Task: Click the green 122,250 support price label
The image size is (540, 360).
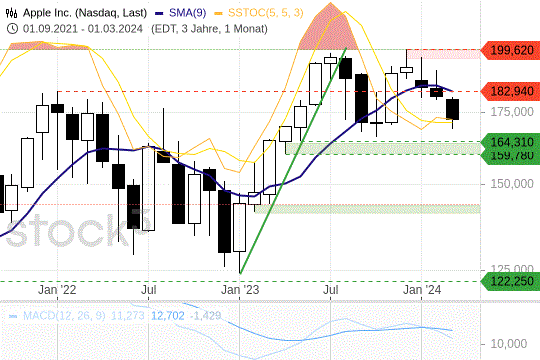Action: coord(510,281)
